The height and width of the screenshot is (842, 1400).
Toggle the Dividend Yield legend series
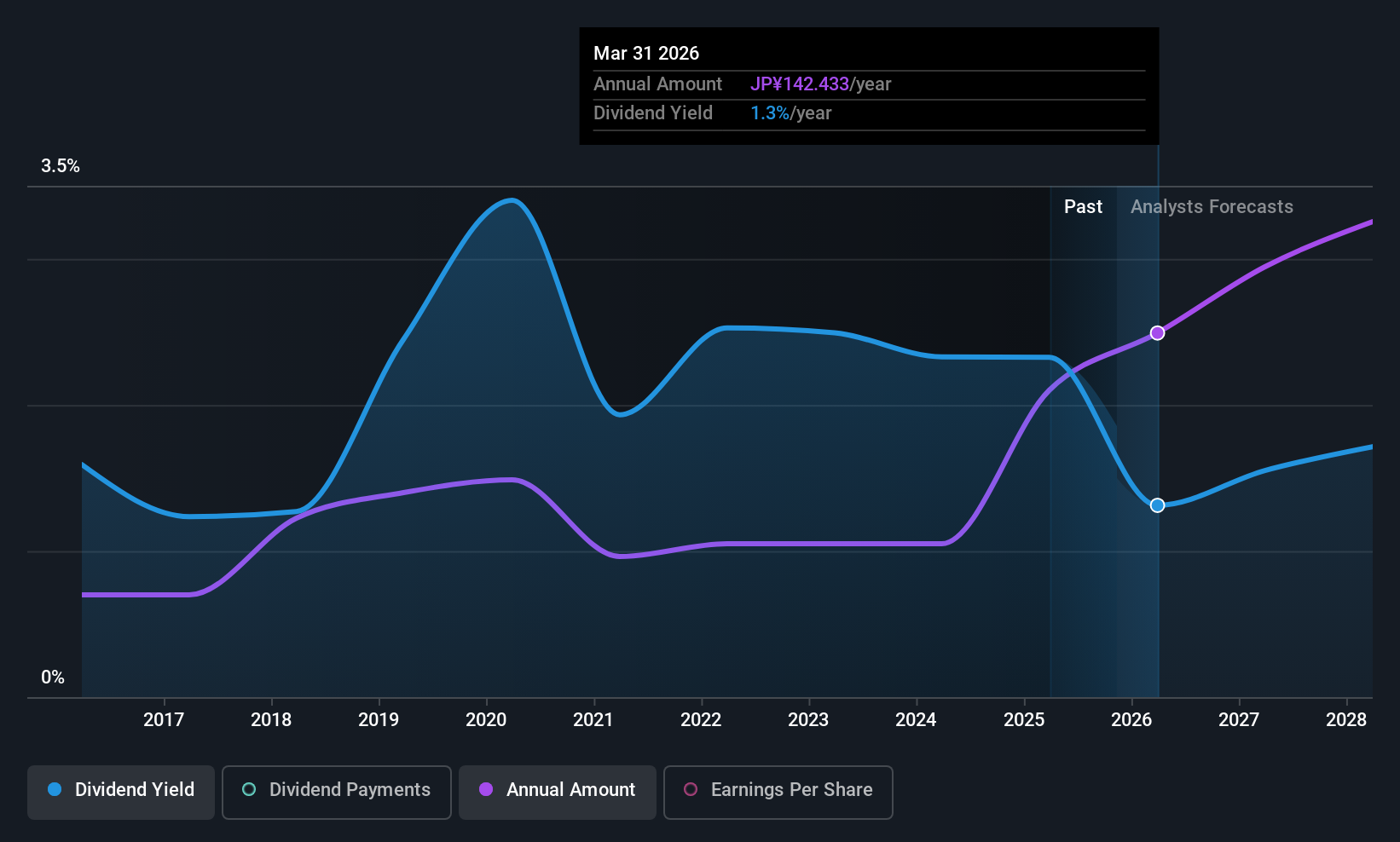121,792
